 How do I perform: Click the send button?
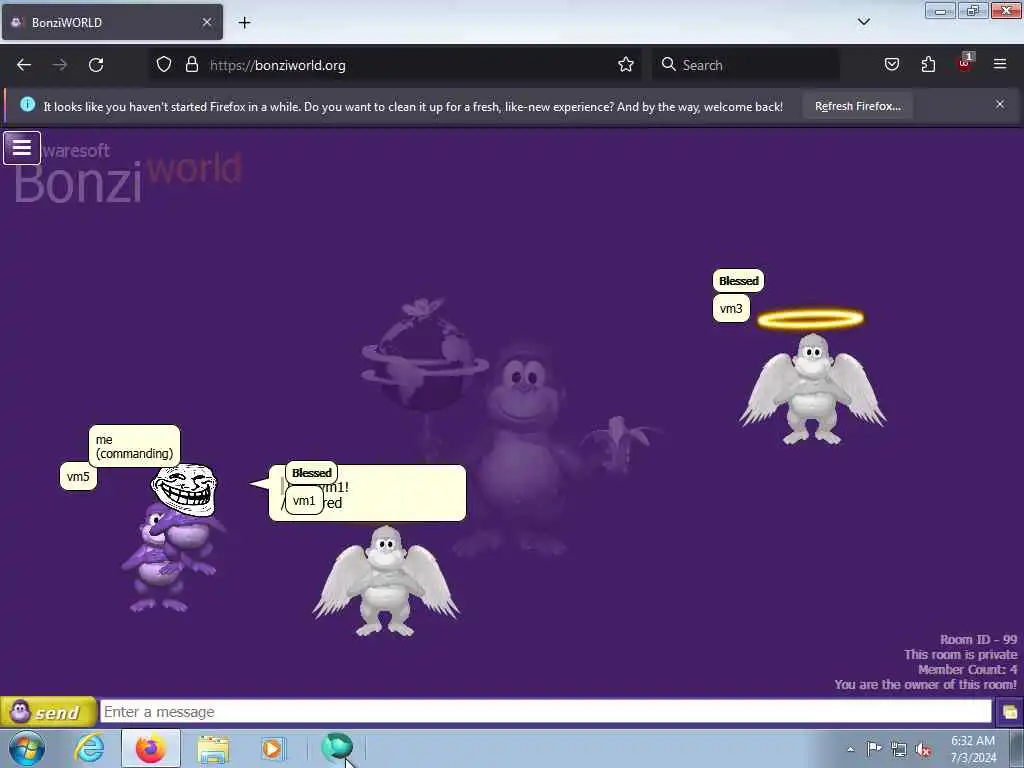point(48,712)
